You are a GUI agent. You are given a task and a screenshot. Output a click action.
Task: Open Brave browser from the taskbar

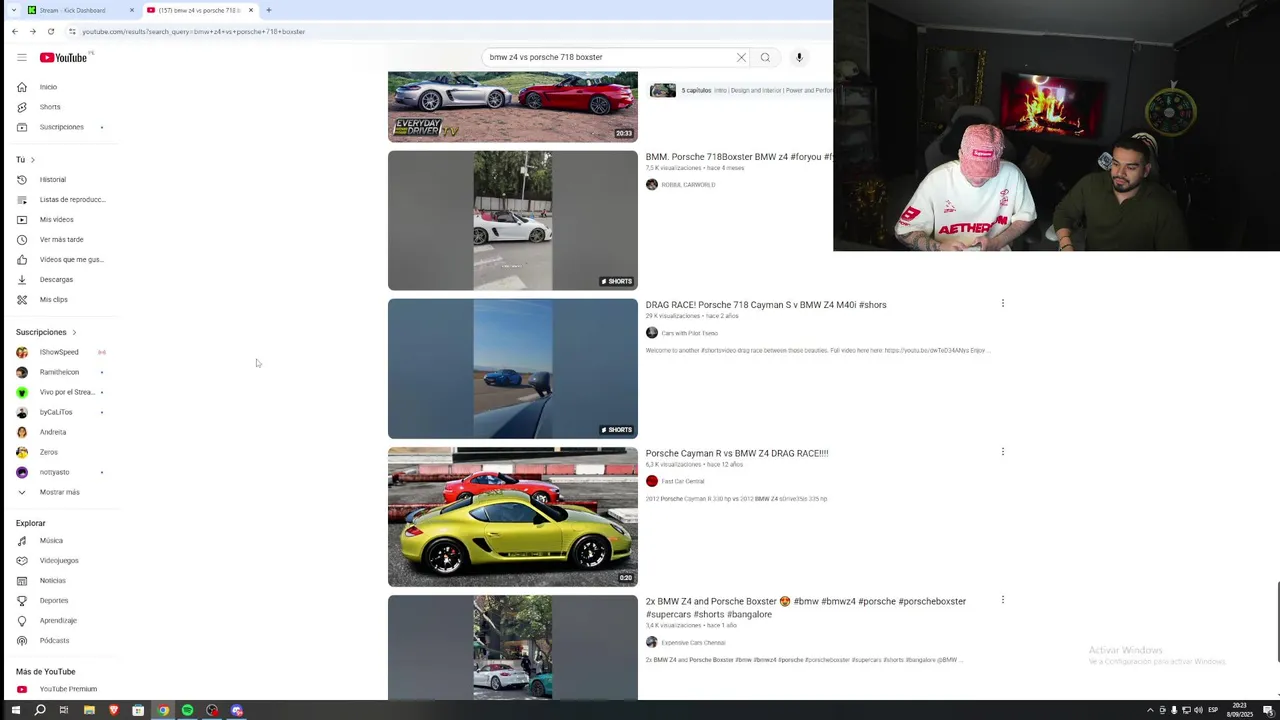click(113, 710)
